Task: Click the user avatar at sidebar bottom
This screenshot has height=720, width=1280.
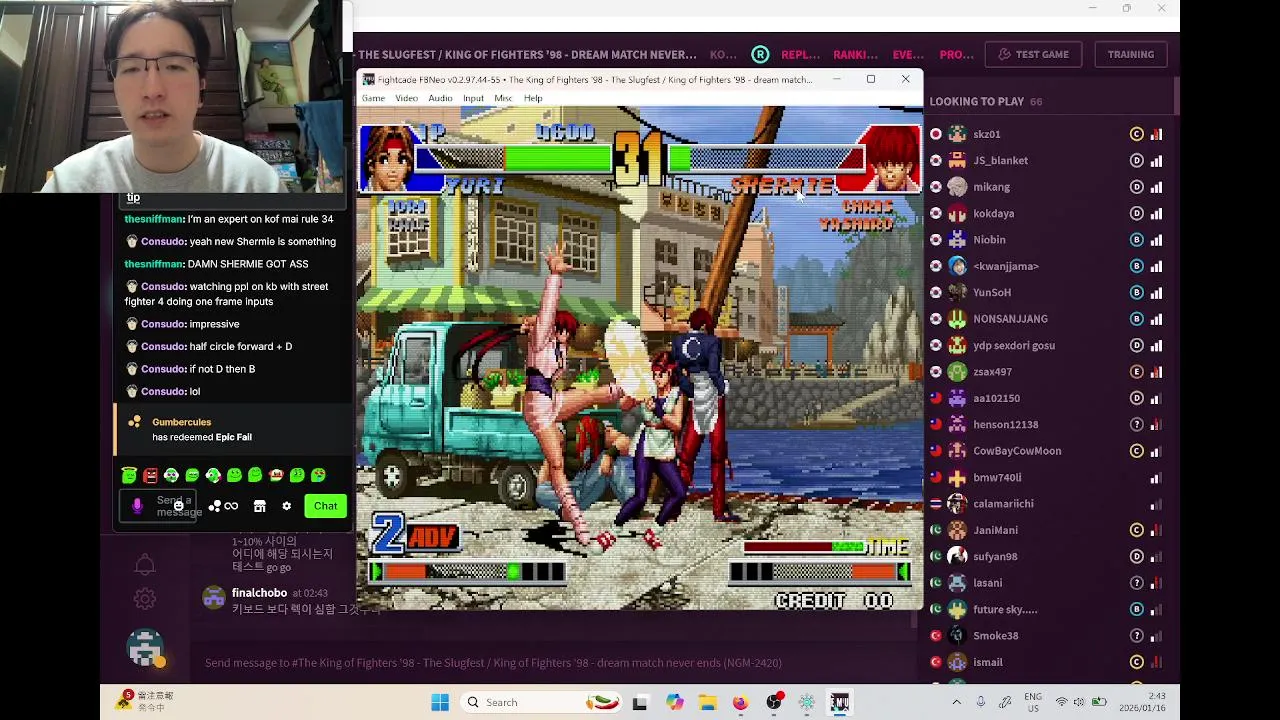Action: [x=145, y=648]
